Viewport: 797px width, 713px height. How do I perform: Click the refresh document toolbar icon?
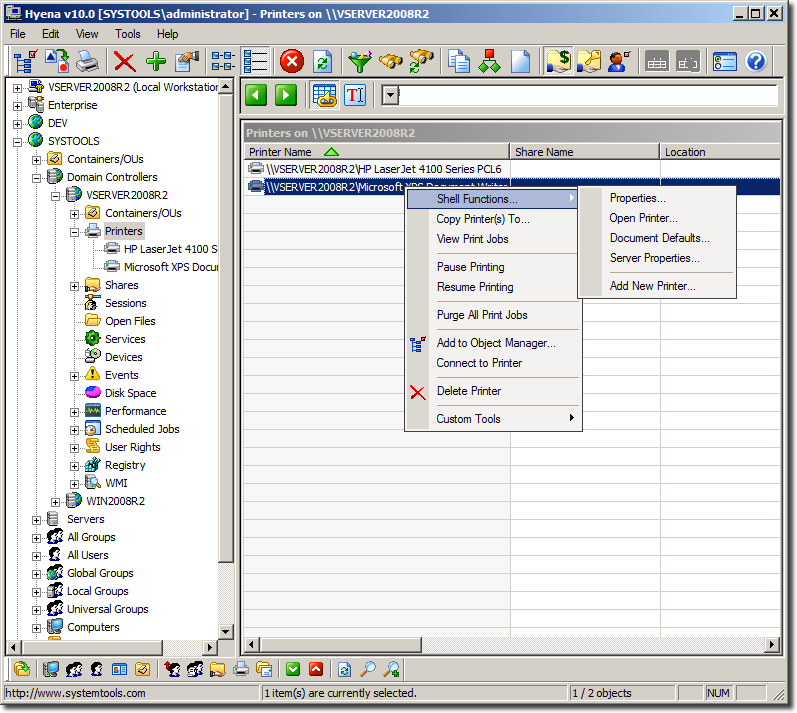(323, 62)
